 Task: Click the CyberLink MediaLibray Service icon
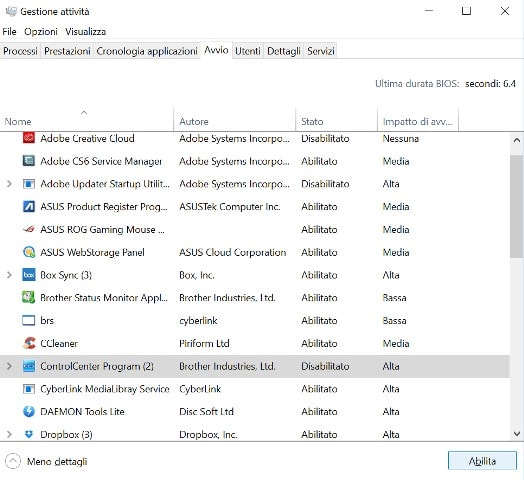coord(29,389)
